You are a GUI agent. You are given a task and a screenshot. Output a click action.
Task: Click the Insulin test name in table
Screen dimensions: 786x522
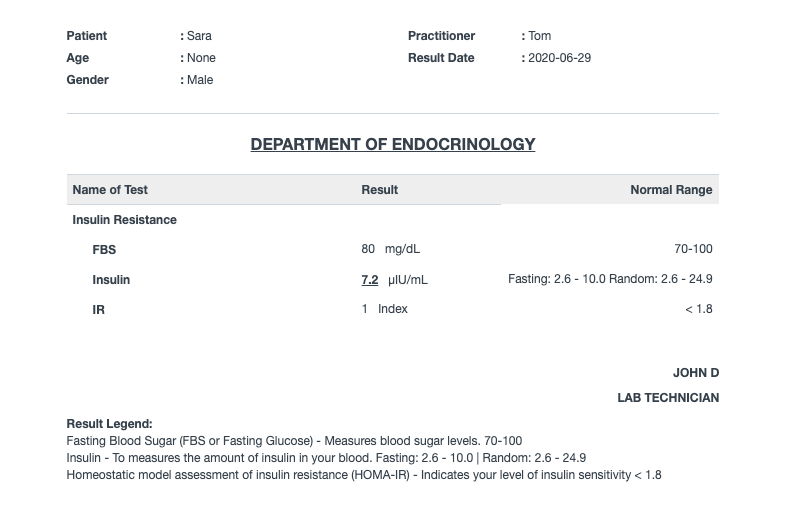pyautogui.click(x=111, y=280)
